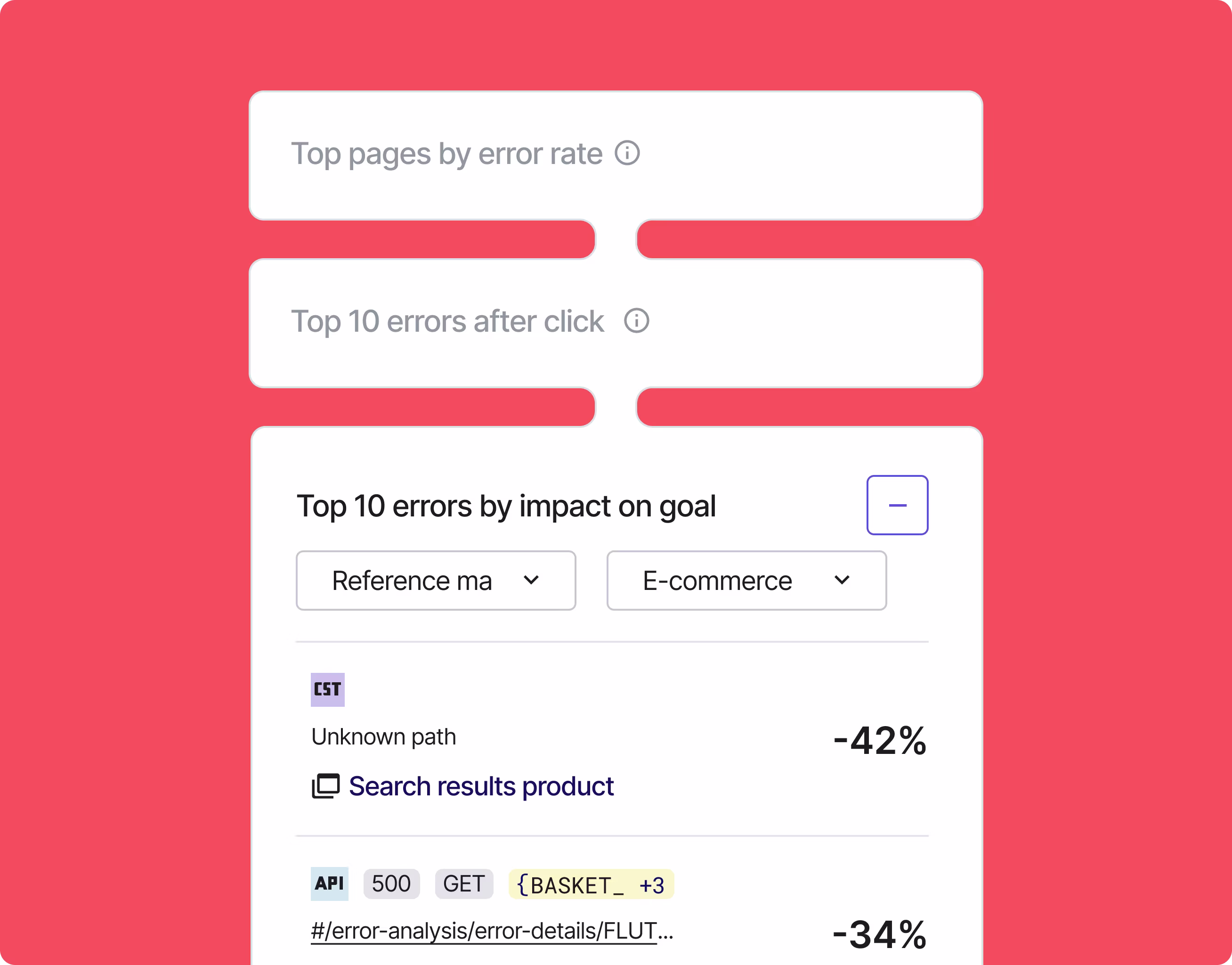Open the E-commerce dropdown

pos(746,580)
